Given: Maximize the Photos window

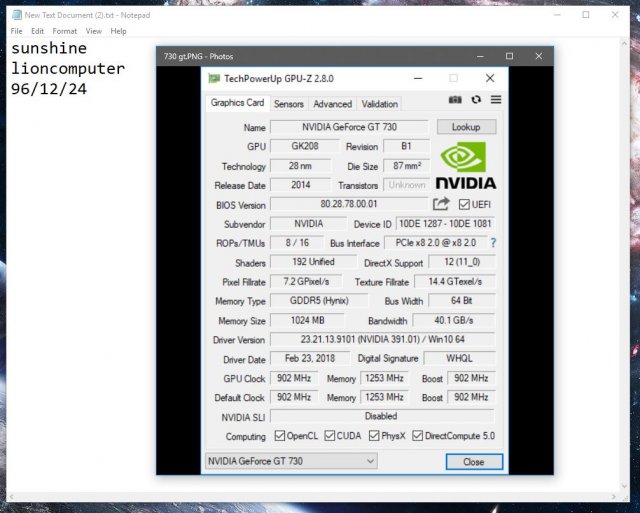Looking at the screenshot, I should pyautogui.click(x=509, y=56).
